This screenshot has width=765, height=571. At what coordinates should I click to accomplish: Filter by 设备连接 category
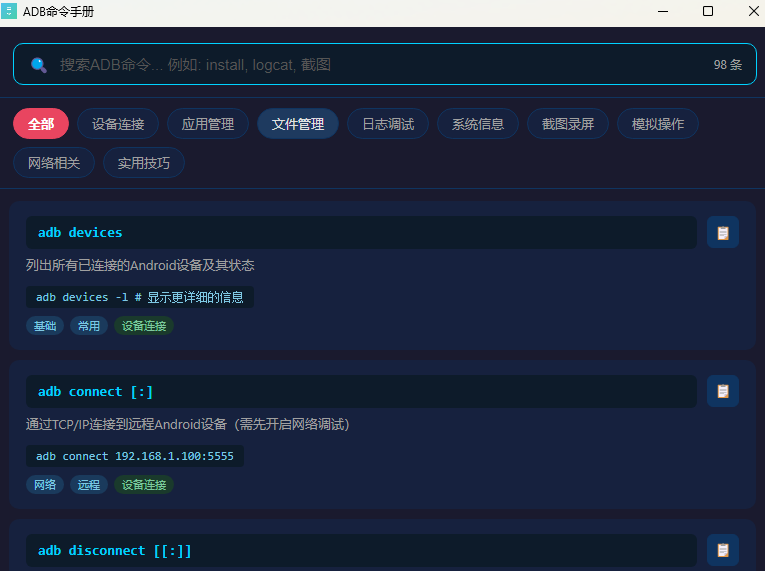118,124
